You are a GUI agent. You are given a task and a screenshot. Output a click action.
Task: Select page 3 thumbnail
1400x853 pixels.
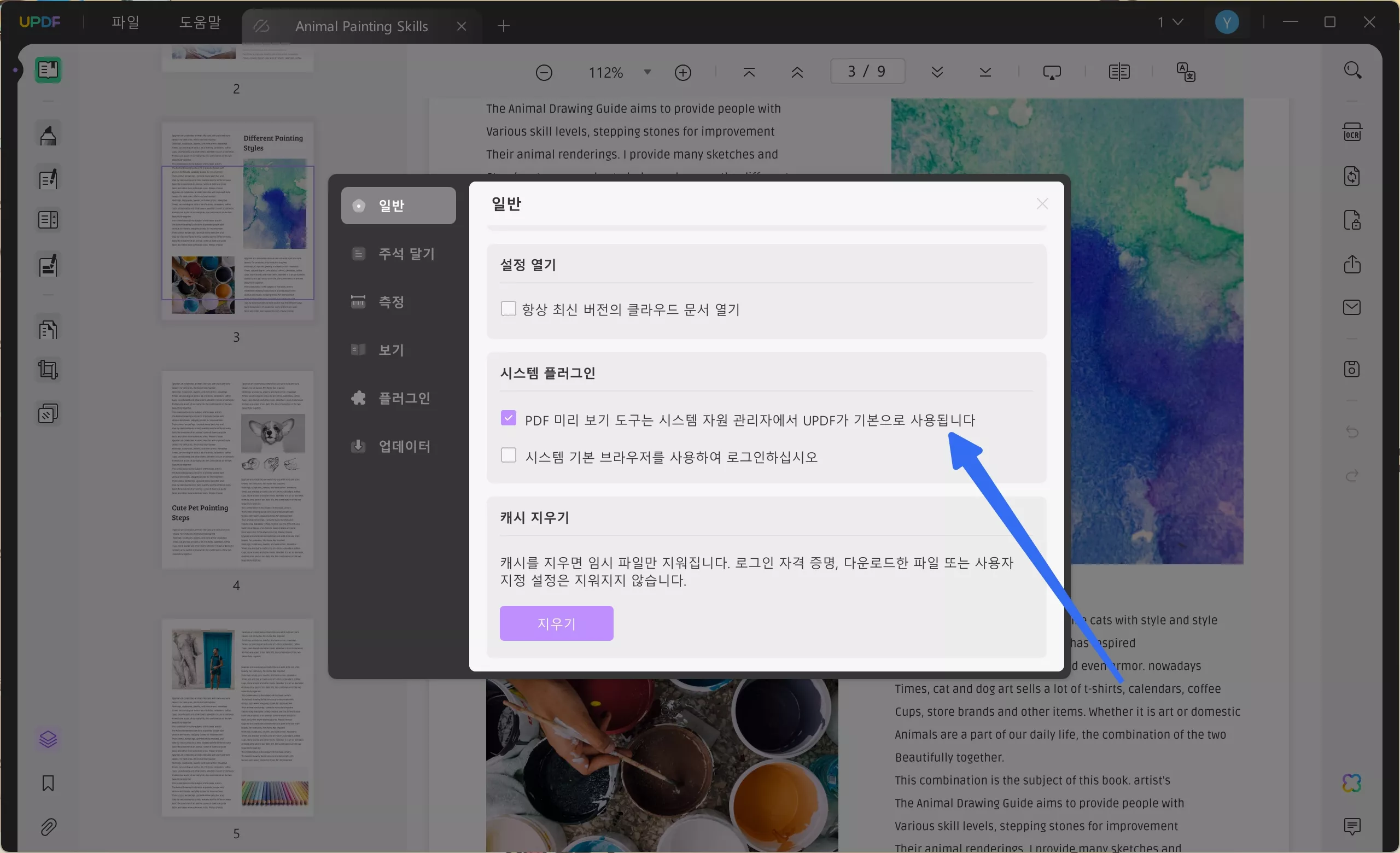(237, 220)
